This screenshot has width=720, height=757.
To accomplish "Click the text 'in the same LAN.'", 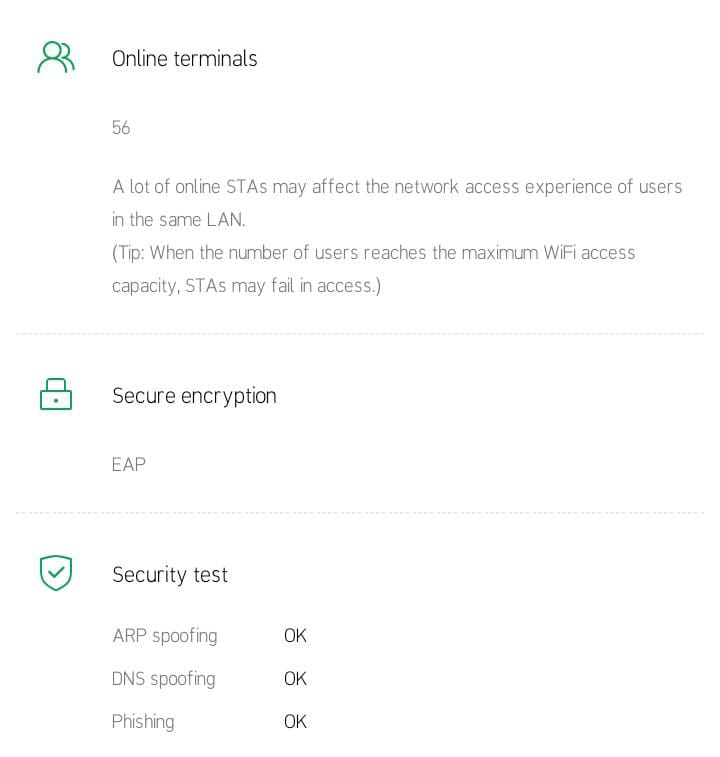I will (x=178, y=220).
